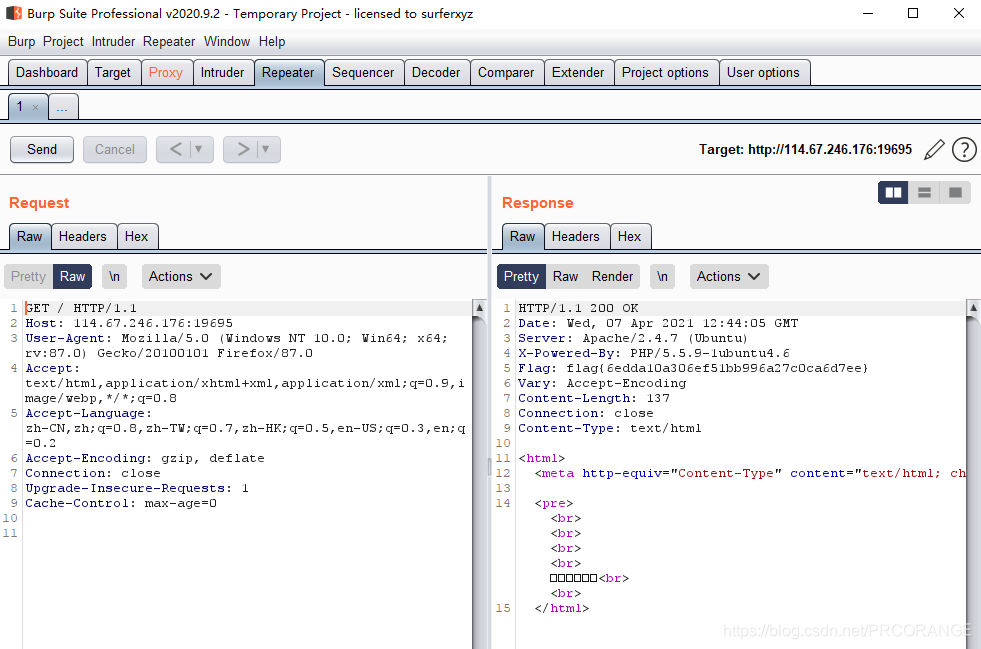Open the Comparer tab
The image size is (981, 649).
506,73
